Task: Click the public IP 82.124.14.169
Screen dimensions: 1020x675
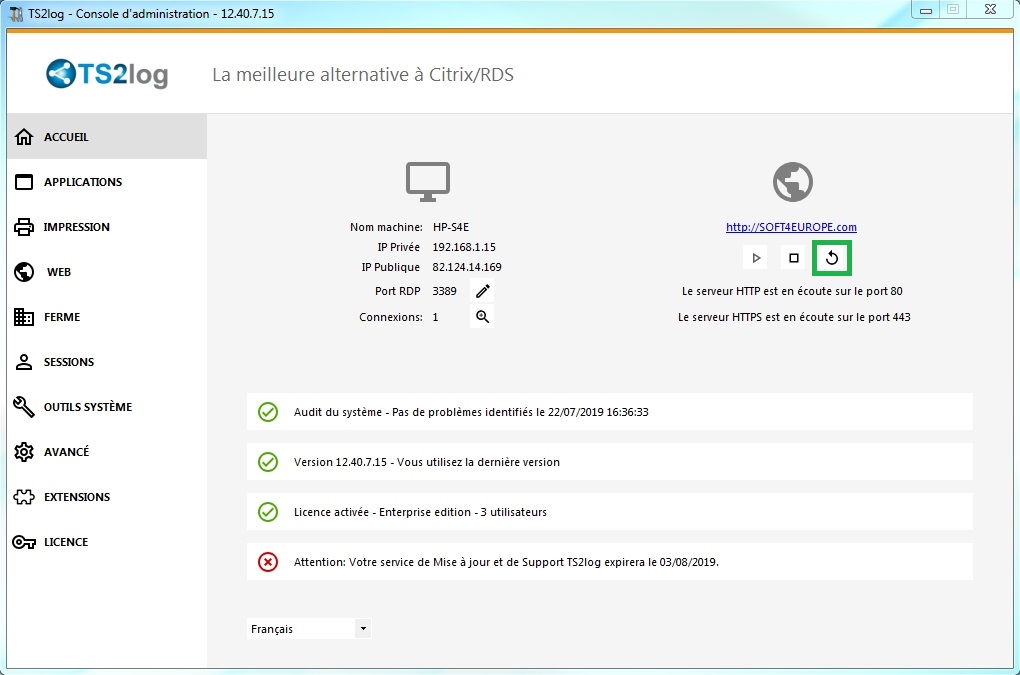Action: coord(467,267)
